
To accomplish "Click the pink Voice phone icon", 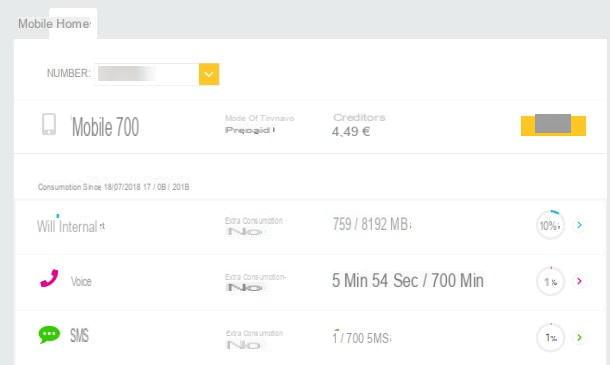I will point(49,278).
